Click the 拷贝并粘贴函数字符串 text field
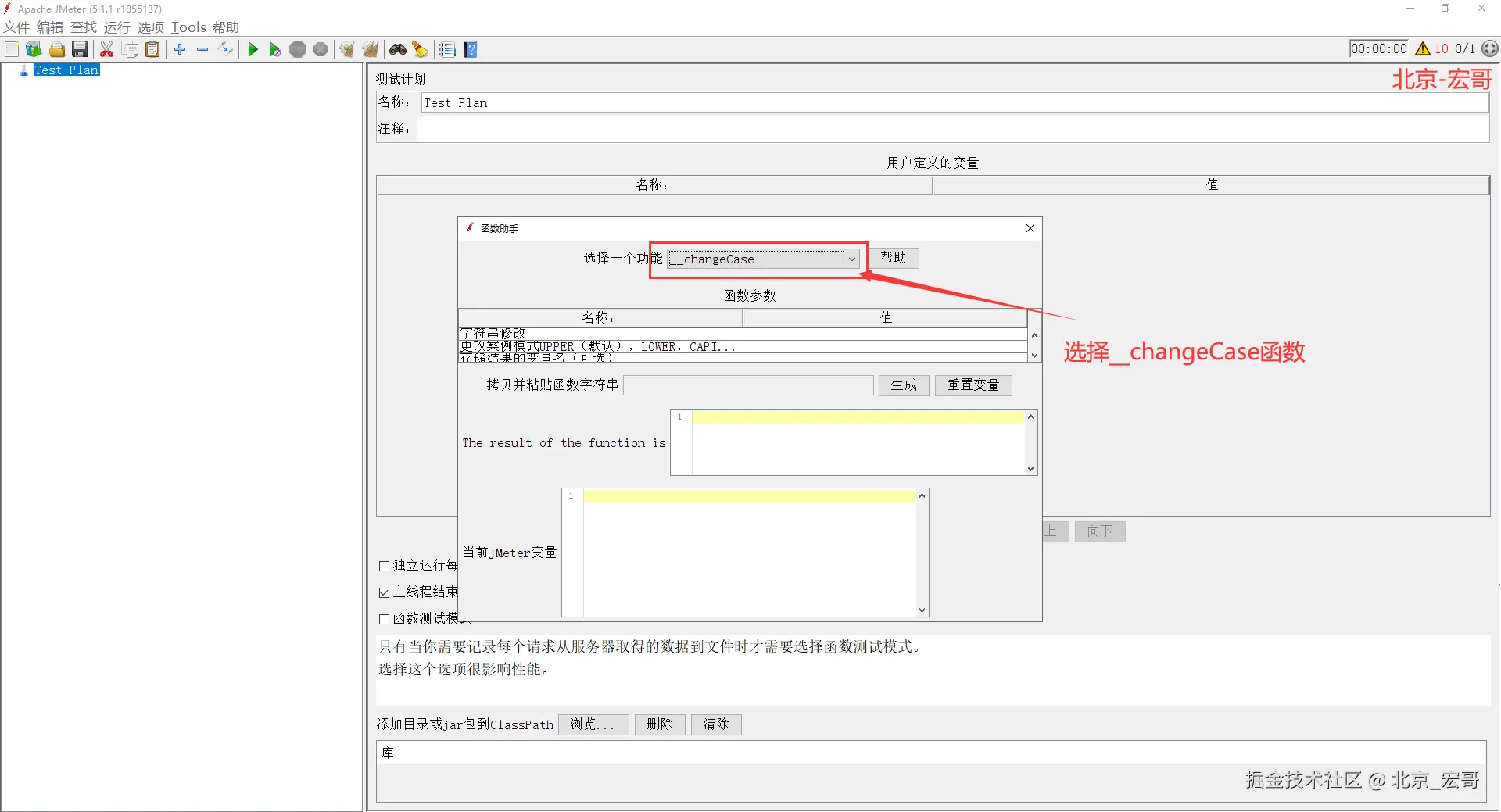Screen dimensions: 1501x812 click(748, 385)
